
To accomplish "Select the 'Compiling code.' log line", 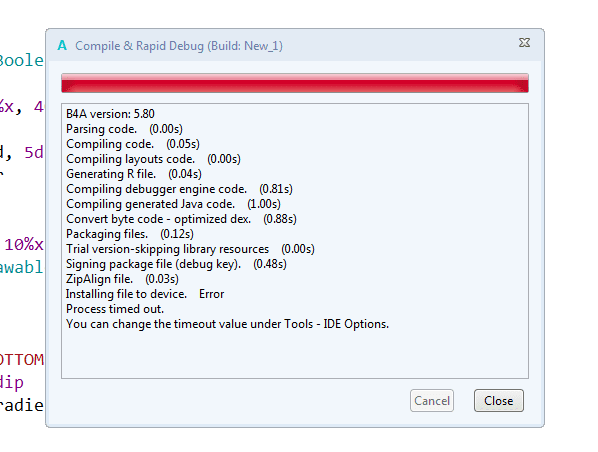I will click(x=133, y=144).
